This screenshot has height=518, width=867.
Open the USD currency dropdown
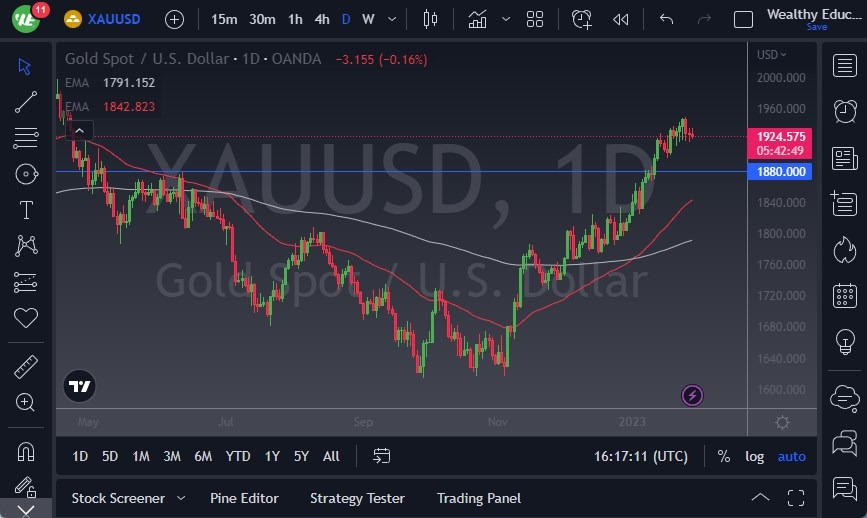click(x=771, y=55)
